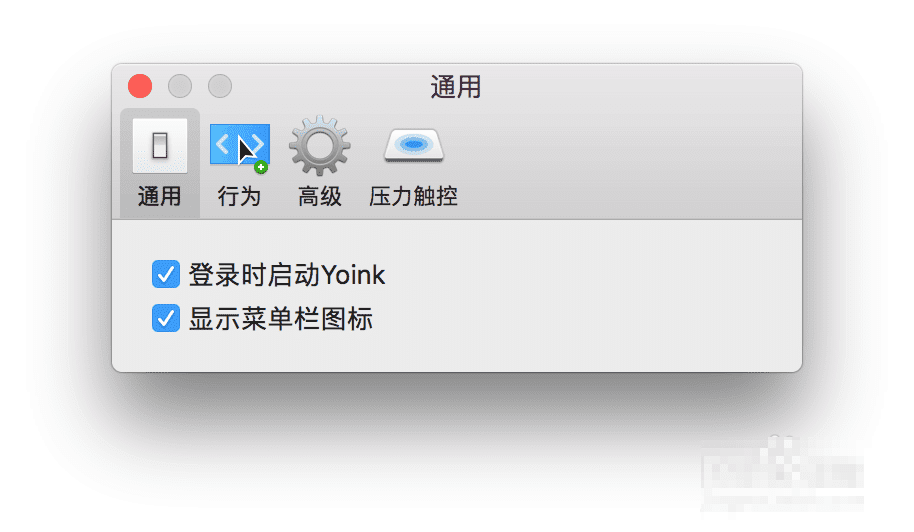This screenshot has height=532, width=914.
Task: Click the gear icon for 高级 settings
Action: coord(319,146)
